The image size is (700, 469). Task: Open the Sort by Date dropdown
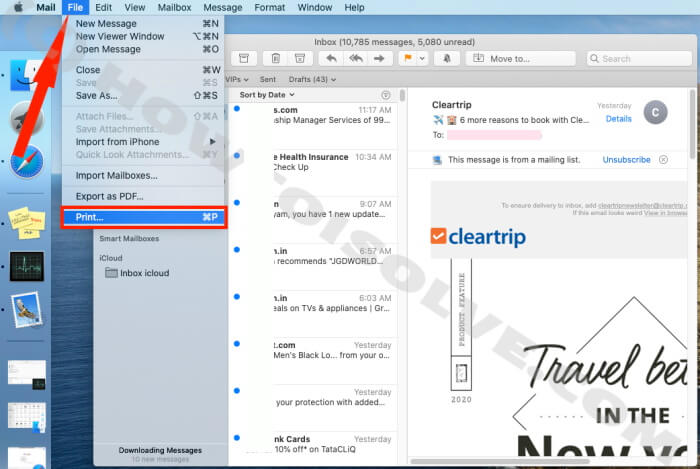click(267, 95)
